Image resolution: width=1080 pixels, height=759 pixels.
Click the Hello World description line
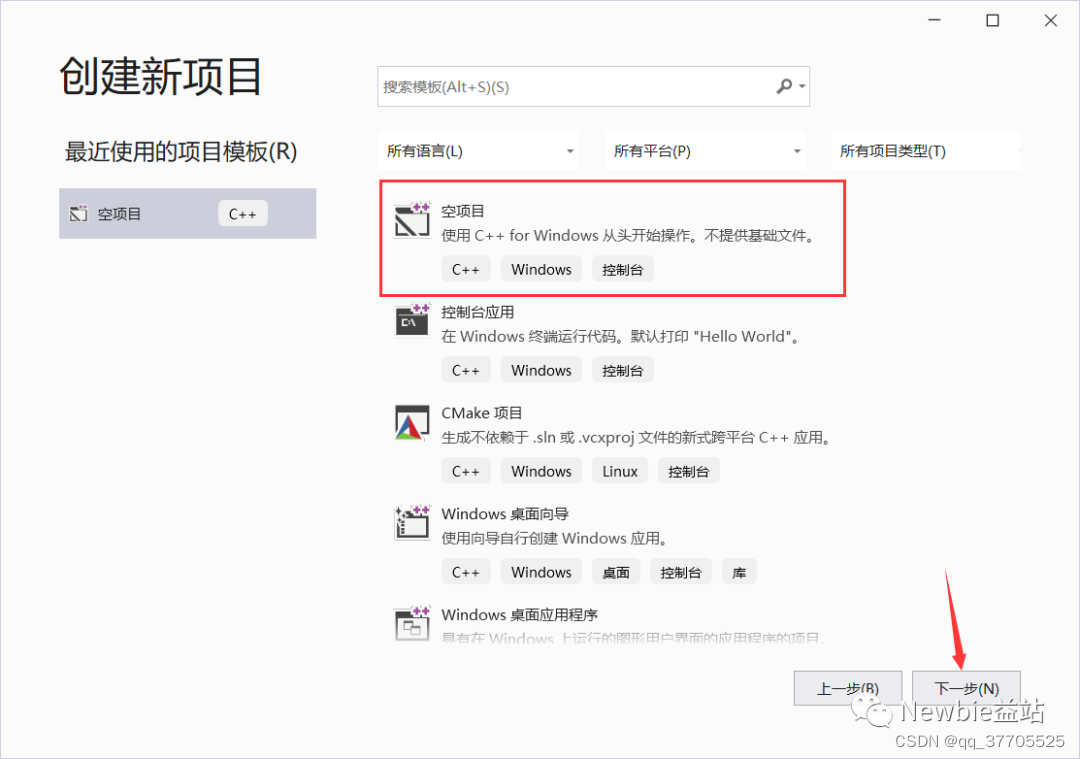pyautogui.click(x=621, y=336)
